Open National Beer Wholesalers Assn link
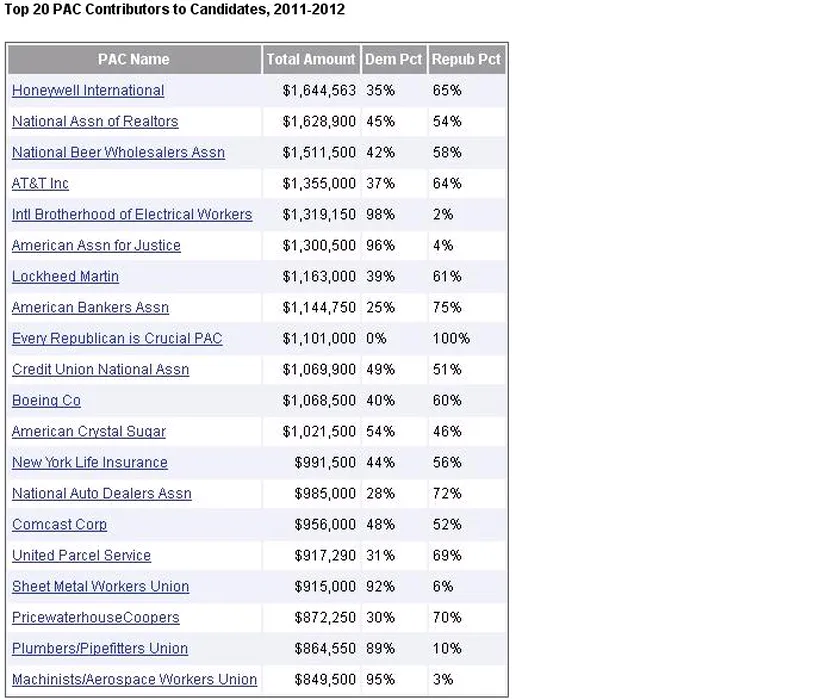 [x=118, y=153]
